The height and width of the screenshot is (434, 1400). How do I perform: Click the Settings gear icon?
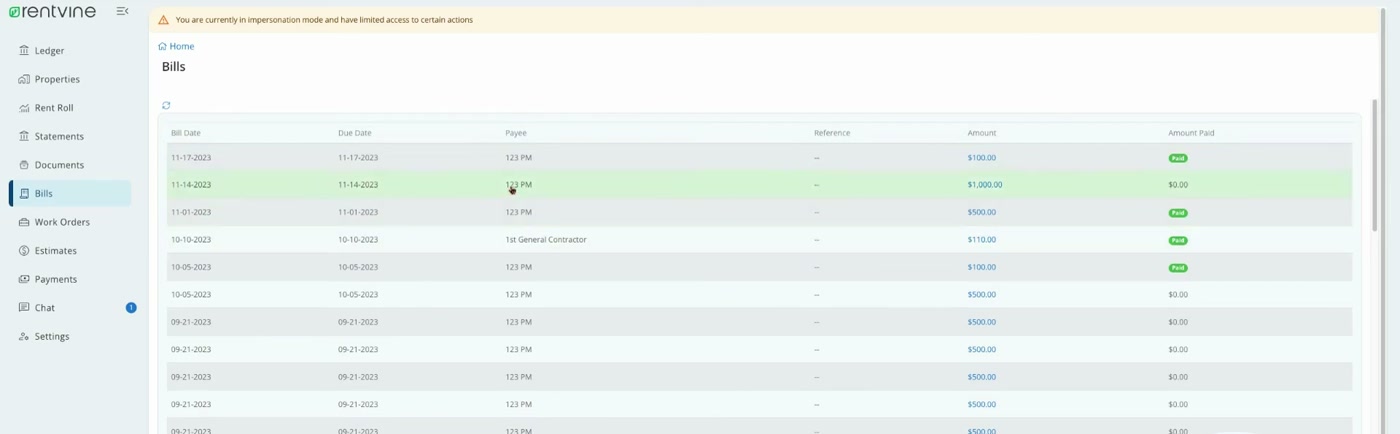pos(24,337)
